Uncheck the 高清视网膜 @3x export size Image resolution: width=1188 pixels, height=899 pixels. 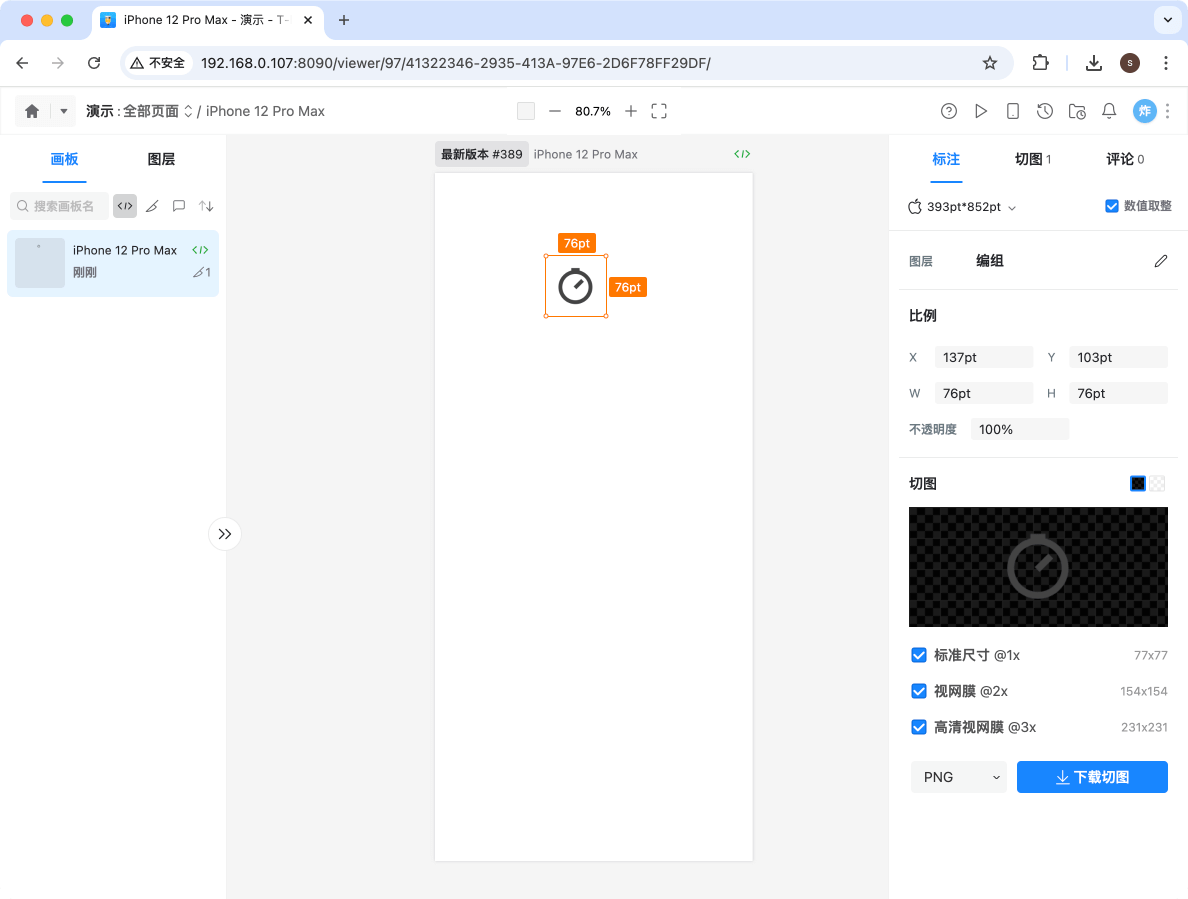tap(918, 727)
